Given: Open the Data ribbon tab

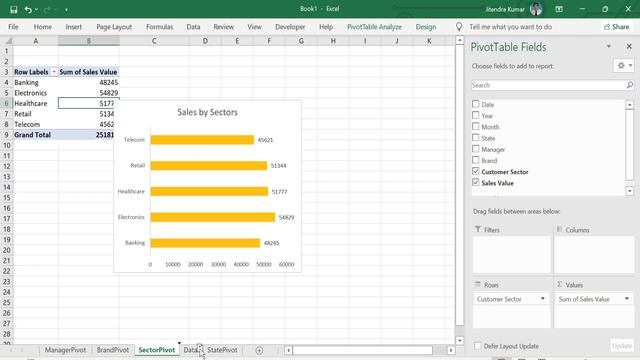Looking at the screenshot, I should click(193, 27).
